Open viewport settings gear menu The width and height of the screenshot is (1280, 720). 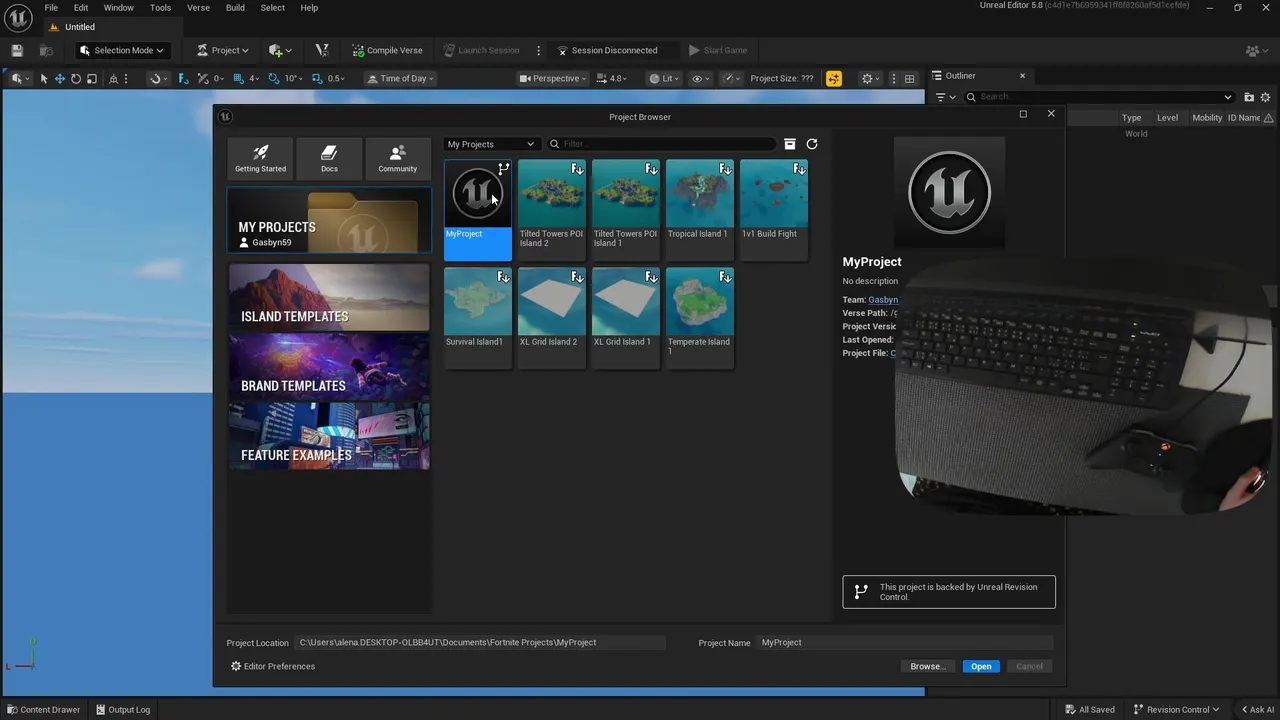(871, 78)
